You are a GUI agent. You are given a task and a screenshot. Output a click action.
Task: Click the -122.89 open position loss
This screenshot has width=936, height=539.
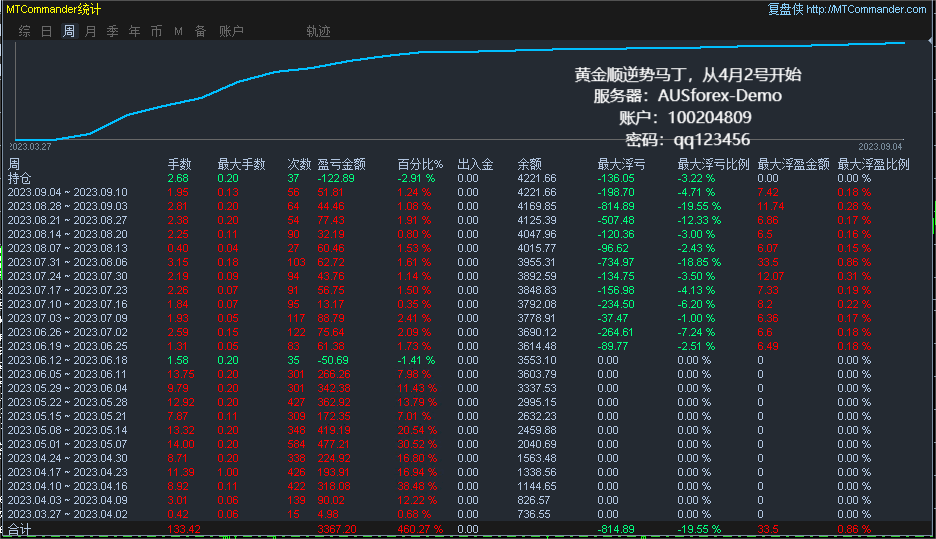(335, 178)
